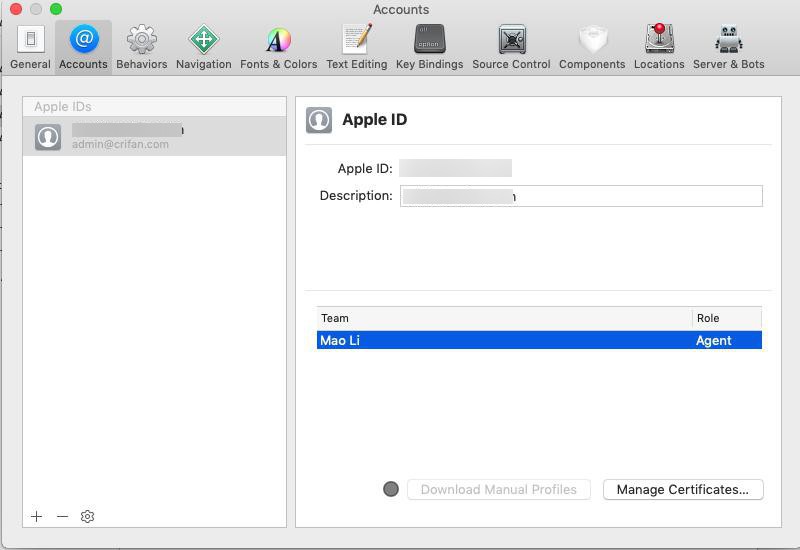This screenshot has height=550, width=800.
Task: Open Server & Bots preferences
Action: tap(729, 47)
